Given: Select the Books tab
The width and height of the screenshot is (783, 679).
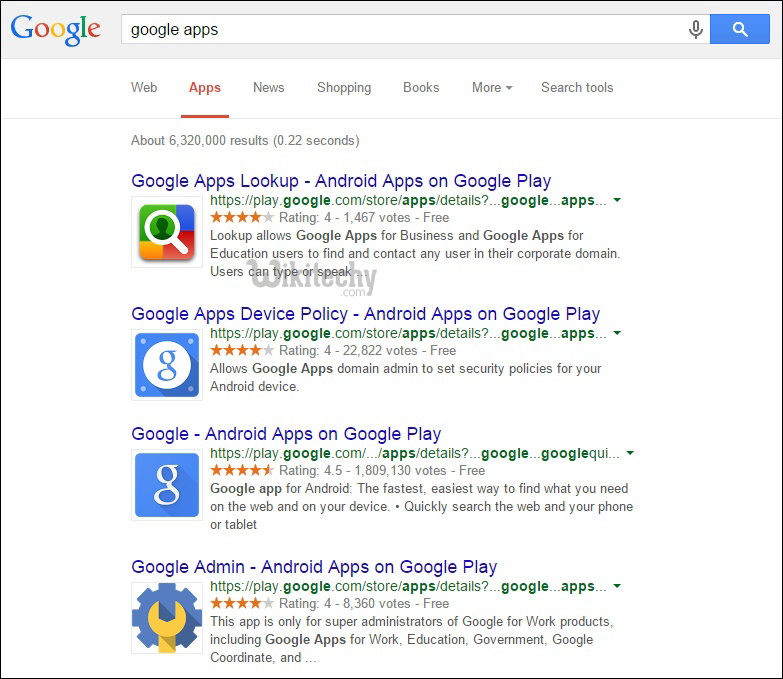Looking at the screenshot, I should pyautogui.click(x=421, y=88).
